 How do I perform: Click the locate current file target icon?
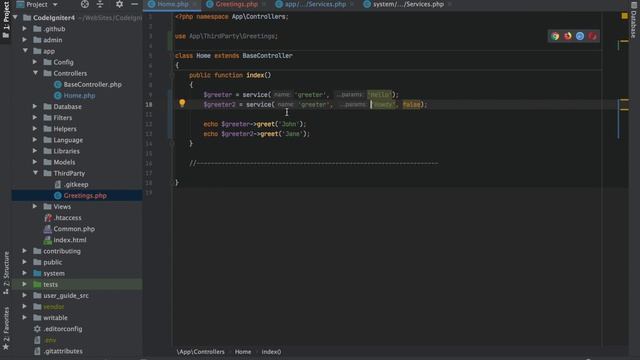pyautogui.click(x=84, y=4)
